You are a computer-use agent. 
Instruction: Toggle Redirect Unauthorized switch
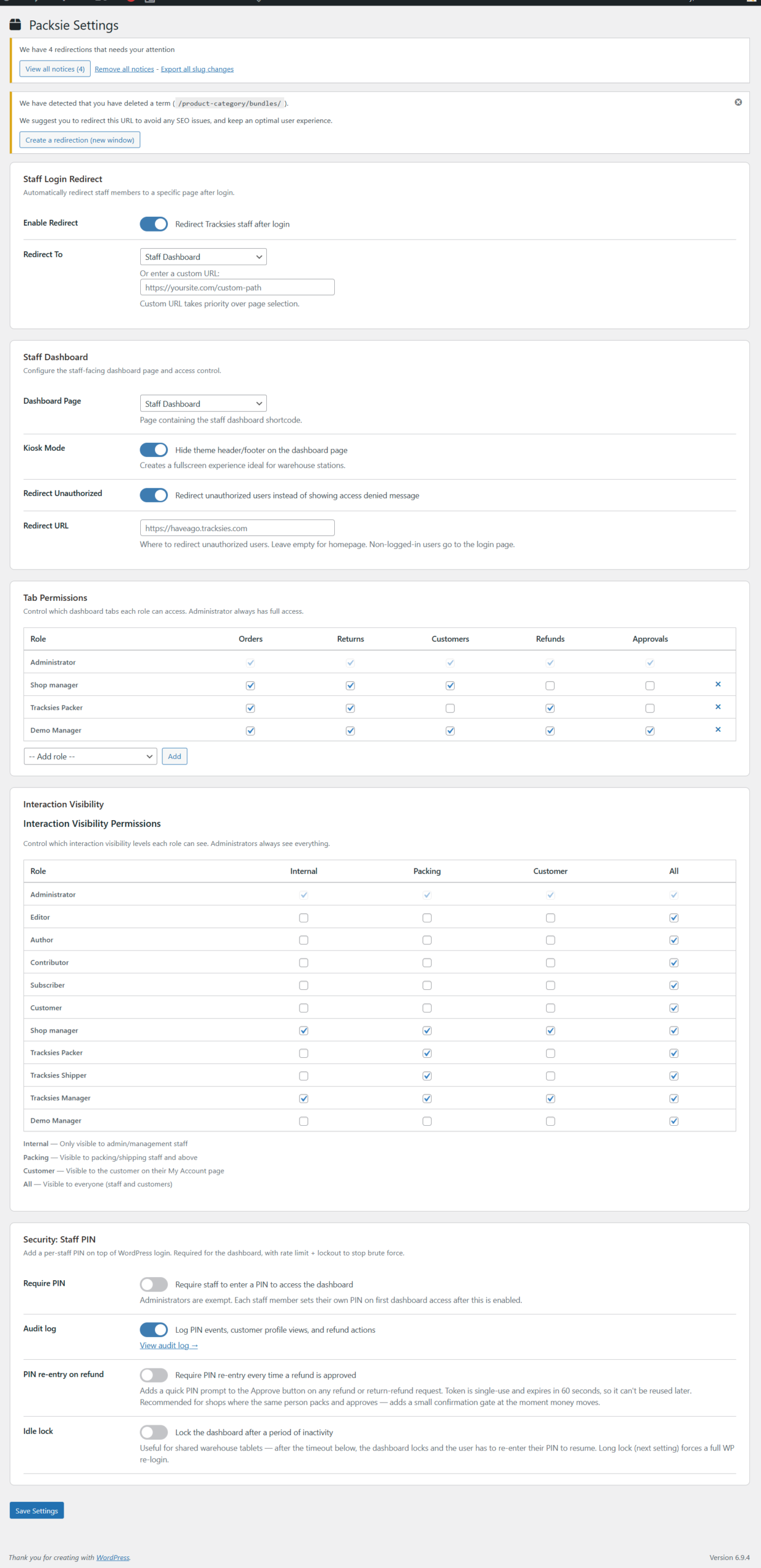[154, 495]
